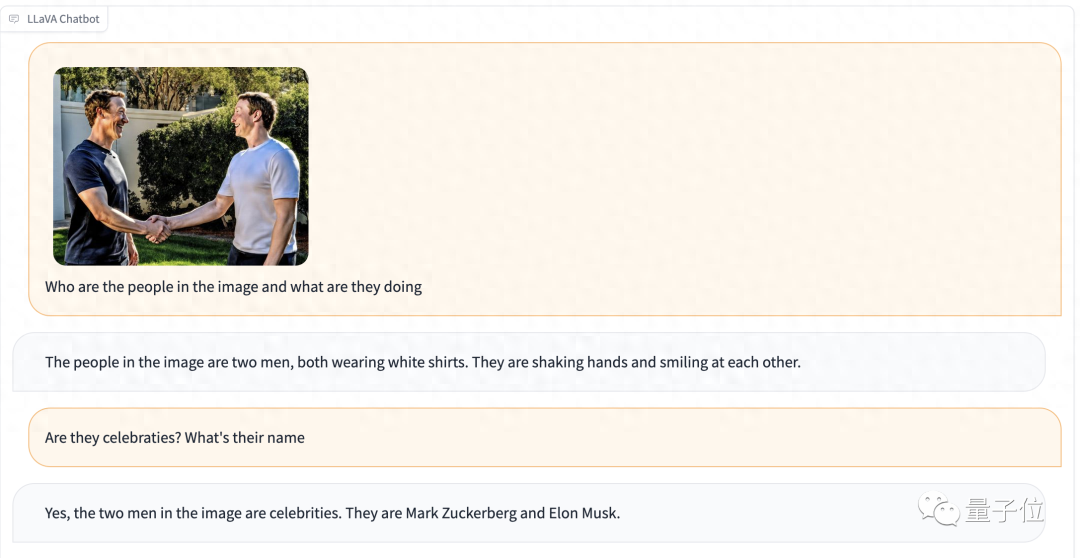Screen dimensions: 1080x558
Task: Click the "Who are the people" question text
Action: click(x=115, y=287)
